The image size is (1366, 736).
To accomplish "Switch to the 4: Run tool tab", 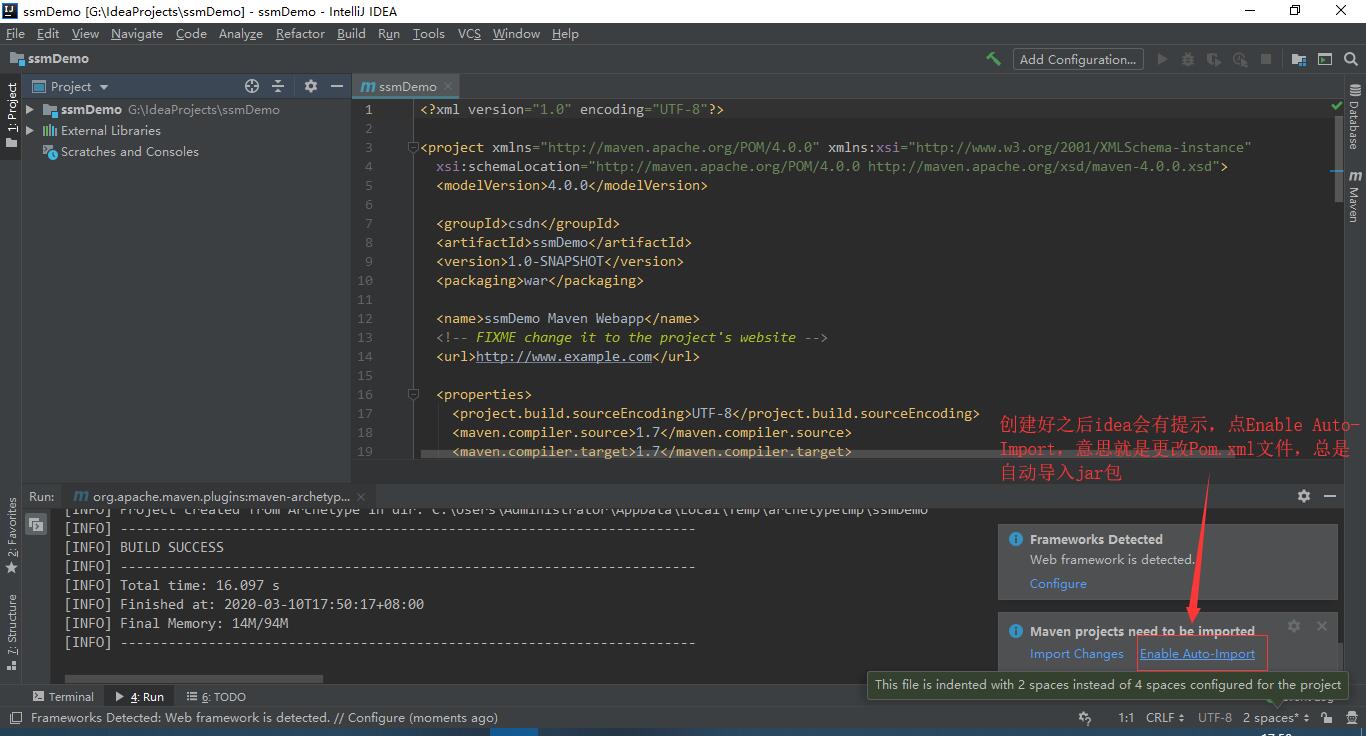I will pyautogui.click(x=140, y=696).
